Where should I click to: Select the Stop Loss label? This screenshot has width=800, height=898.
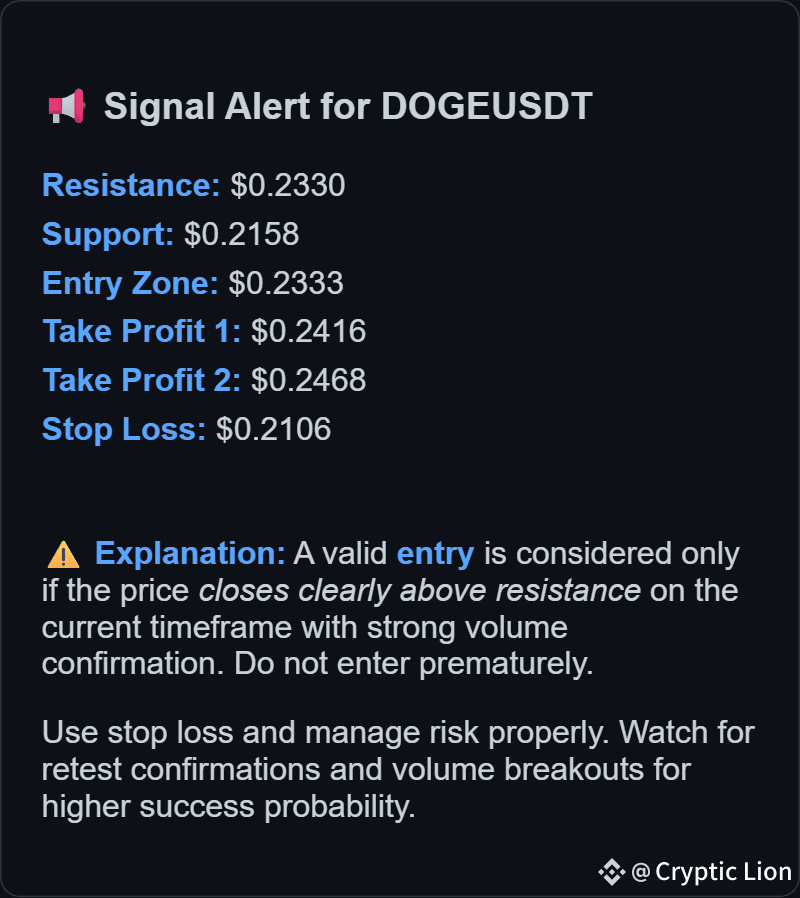[x=124, y=429]
